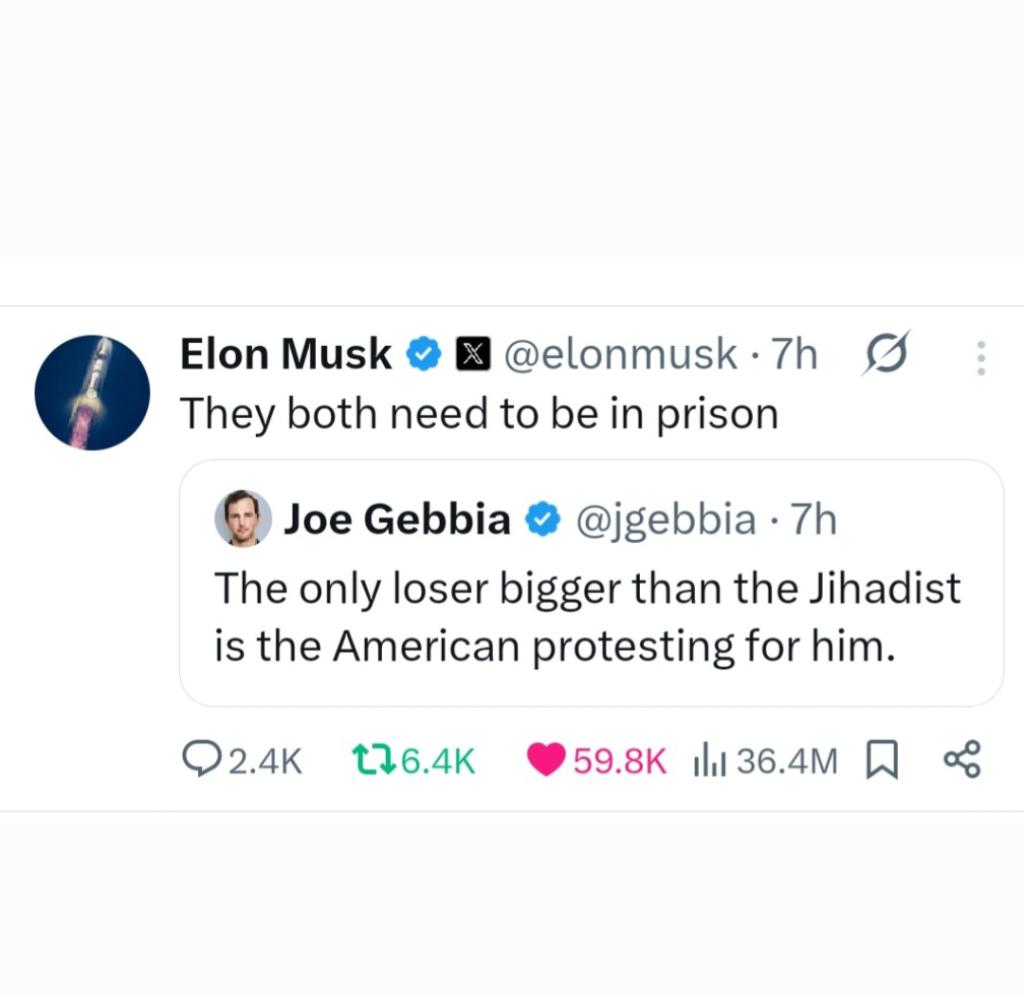1024x994 pixels.
Task: Click the Joe Gebbia name
Action: 397,520
